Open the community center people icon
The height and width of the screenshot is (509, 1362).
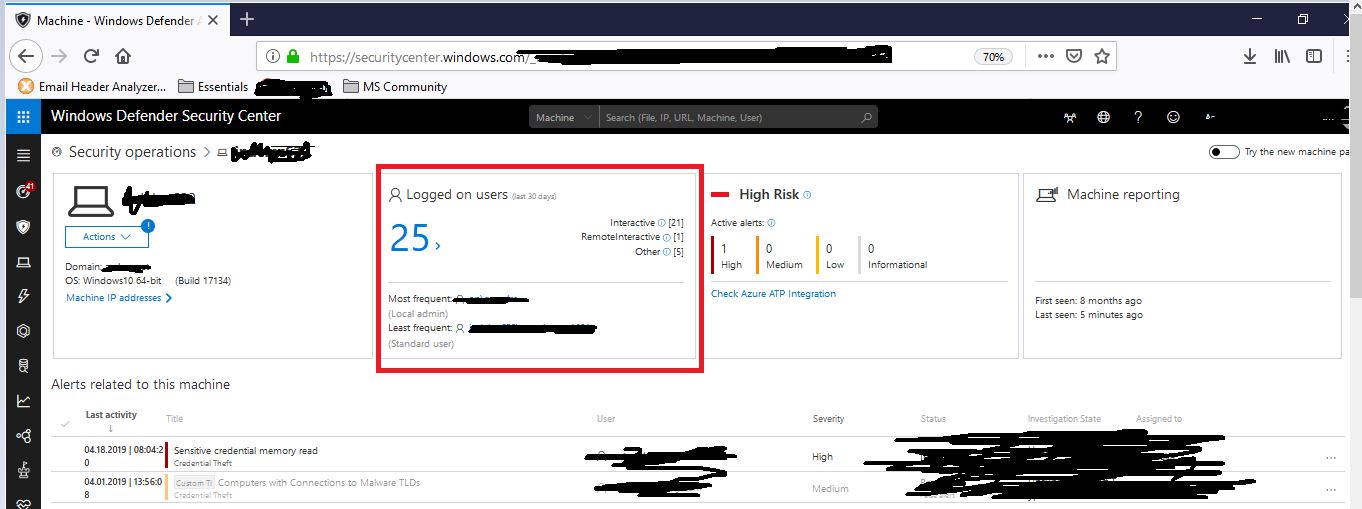click(1069, 117)
